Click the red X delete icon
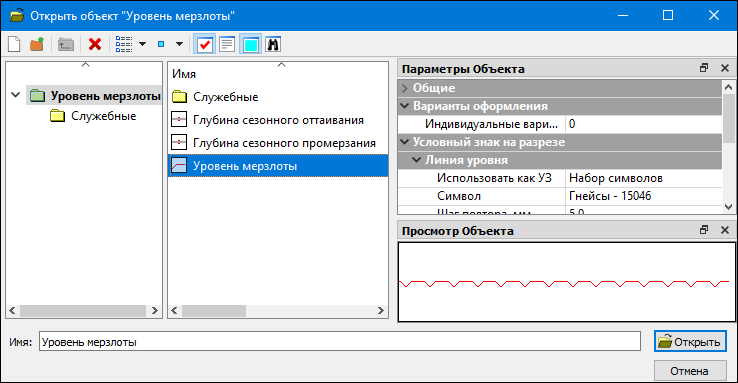 [x=95, y=45]
